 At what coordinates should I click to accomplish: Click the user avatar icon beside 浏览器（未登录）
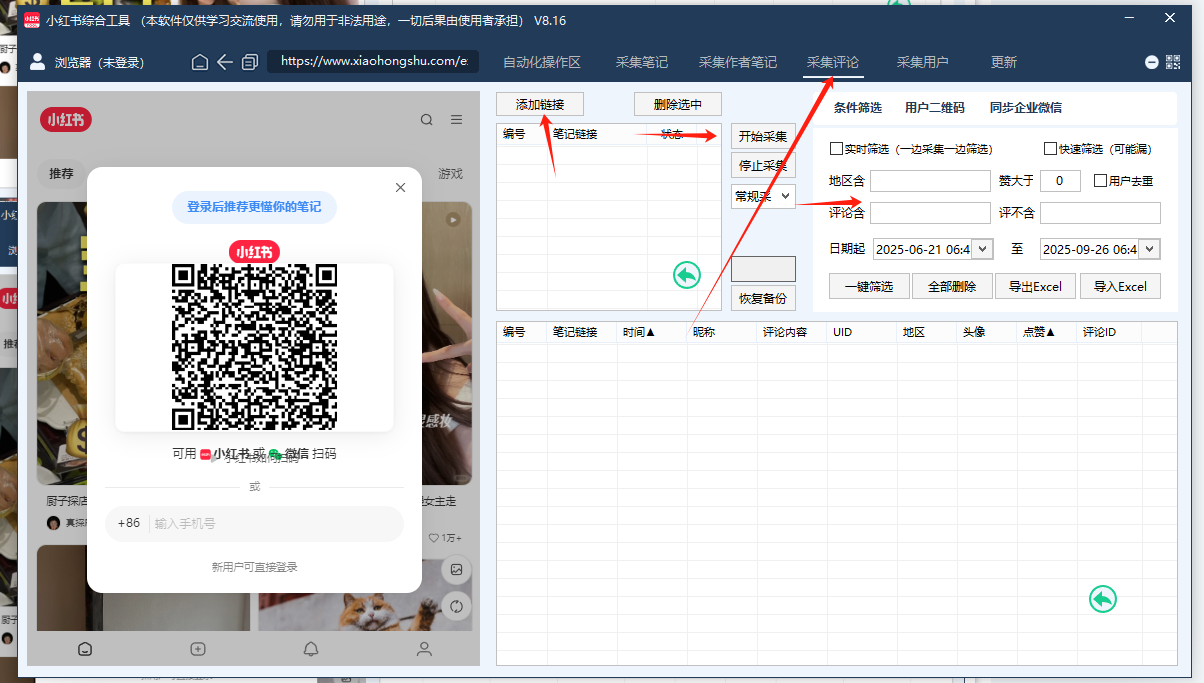[x=38, y=62]
